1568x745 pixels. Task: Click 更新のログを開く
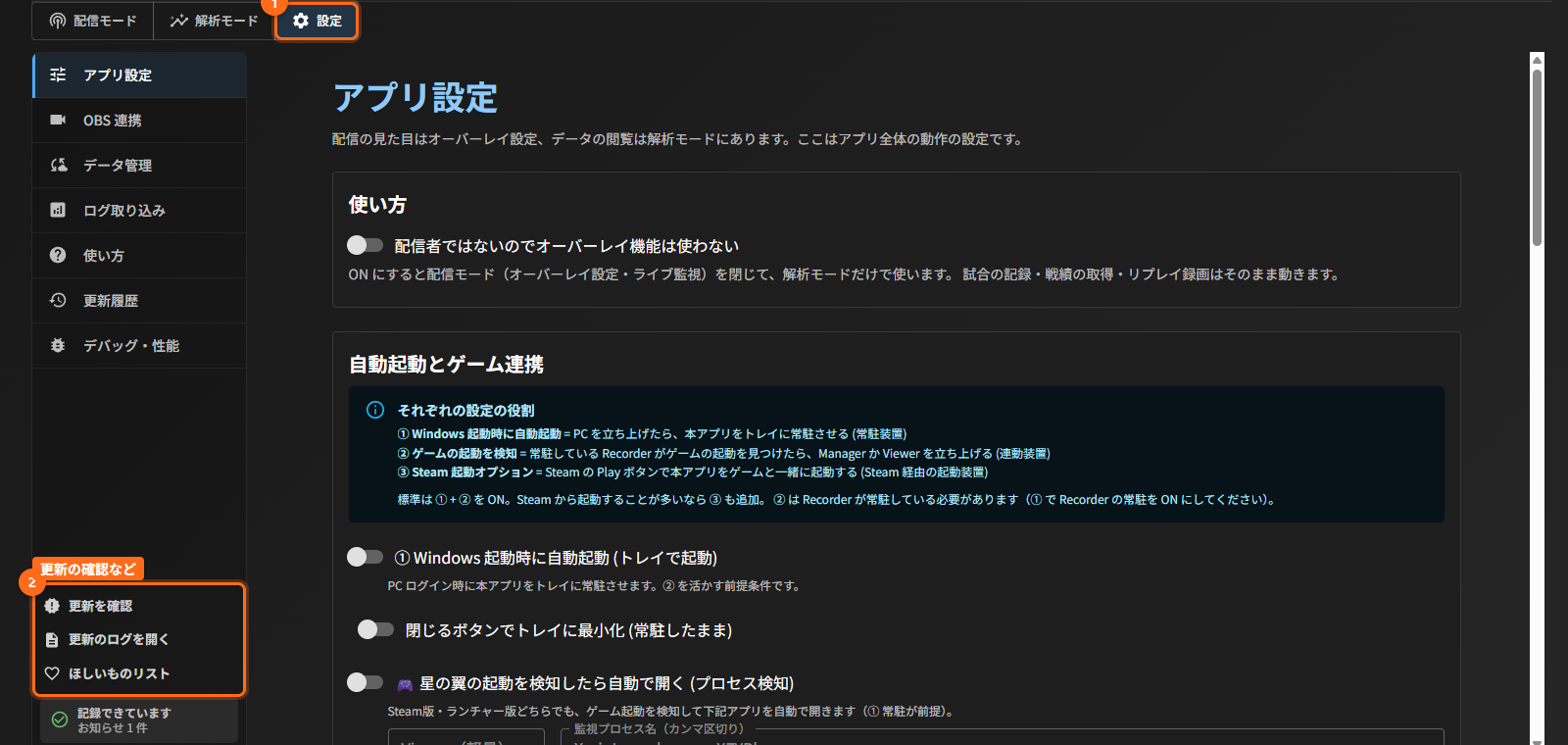[139, 639]
